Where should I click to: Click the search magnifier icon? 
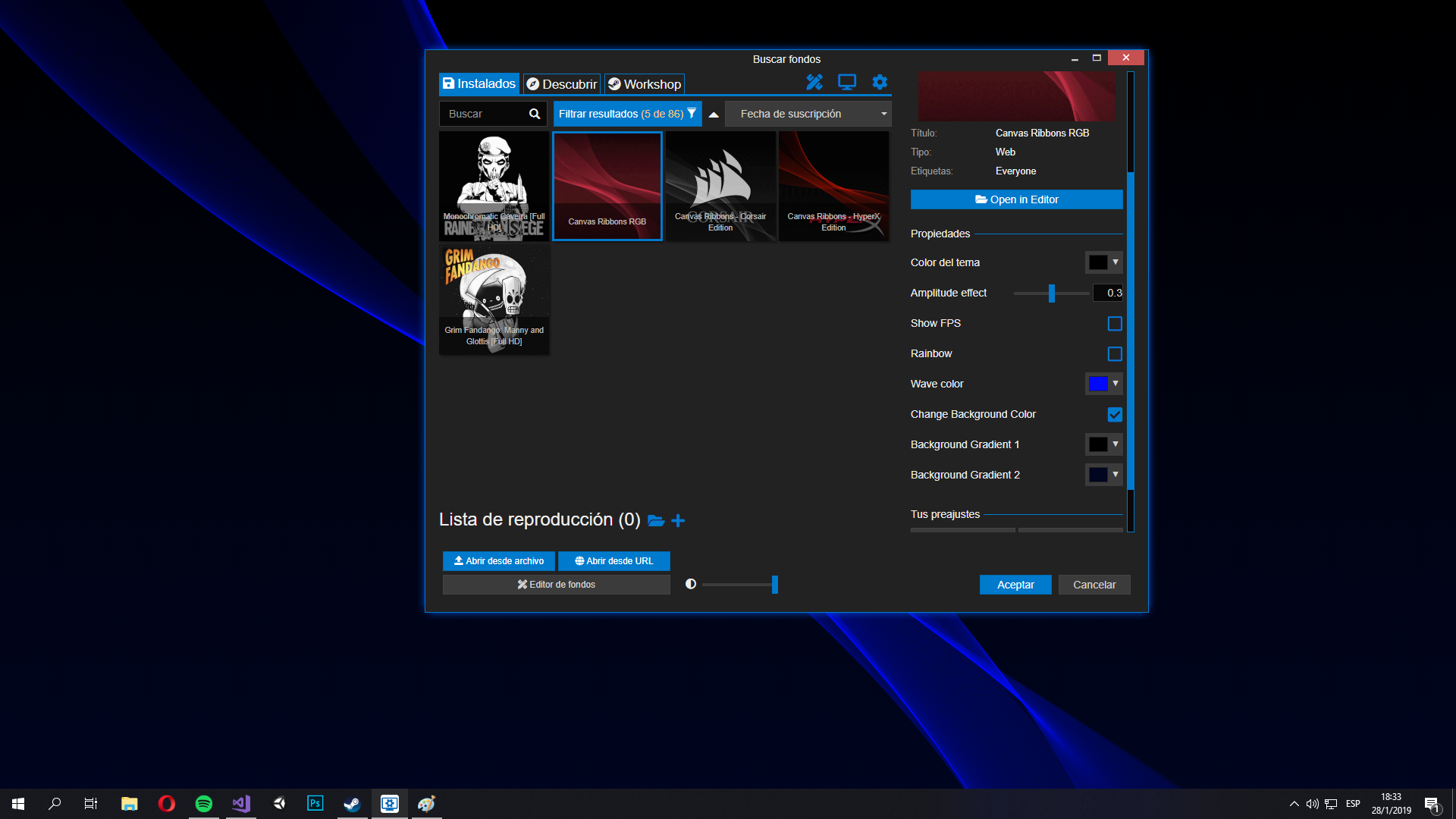point(535,114)
